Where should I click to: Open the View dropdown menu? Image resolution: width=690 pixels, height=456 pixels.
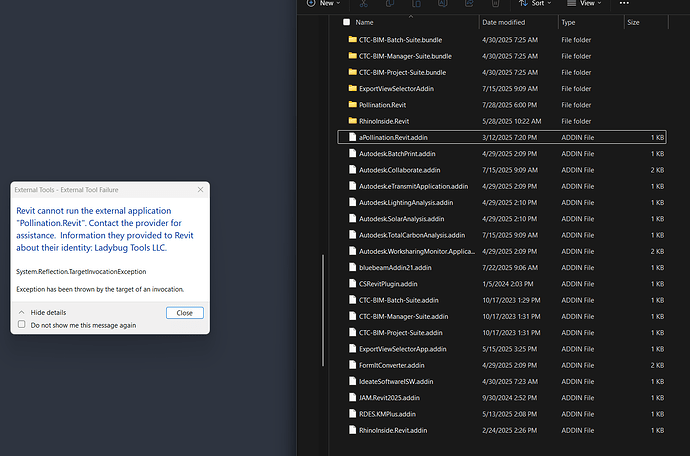(584, 4)
